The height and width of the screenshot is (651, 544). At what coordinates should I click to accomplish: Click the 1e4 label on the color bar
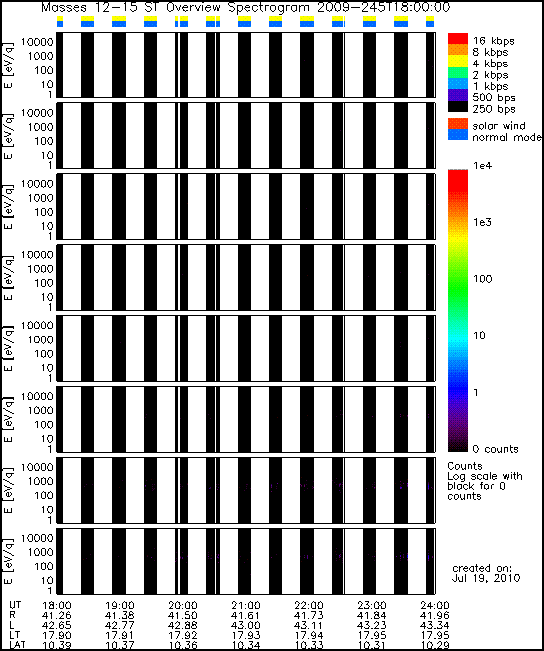click(483, 166)
